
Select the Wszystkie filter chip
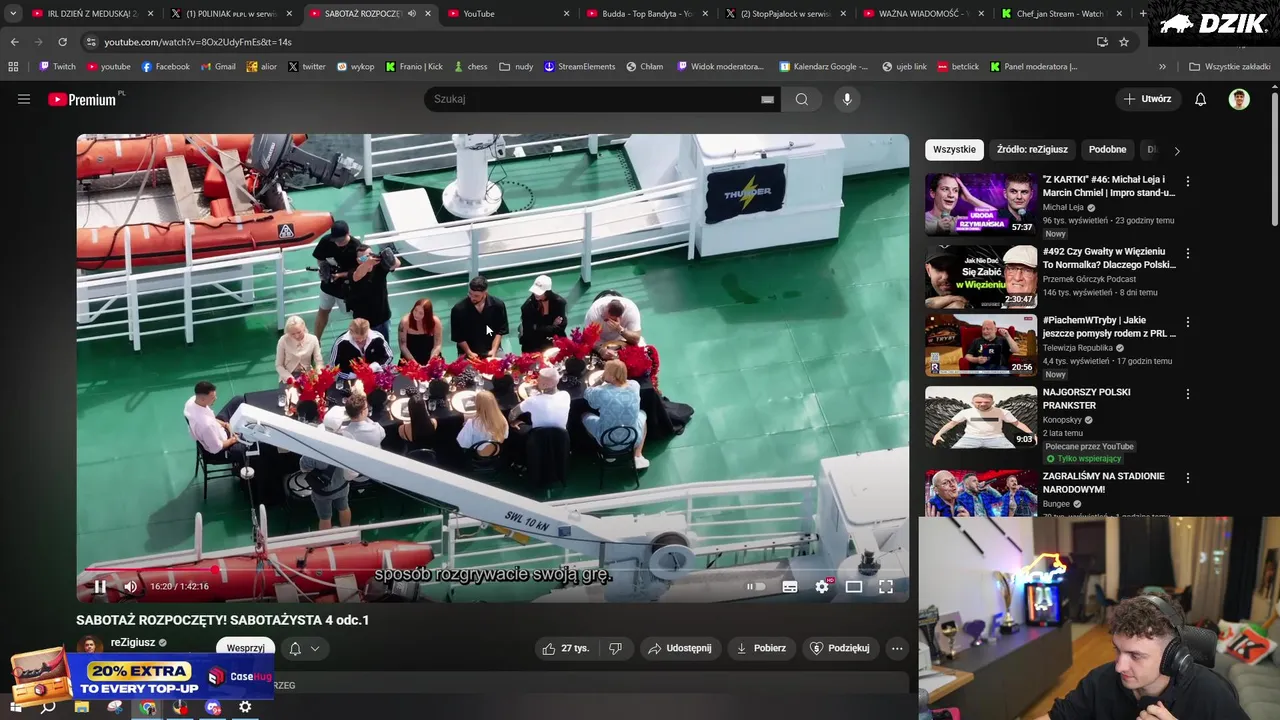click(954, 150)
